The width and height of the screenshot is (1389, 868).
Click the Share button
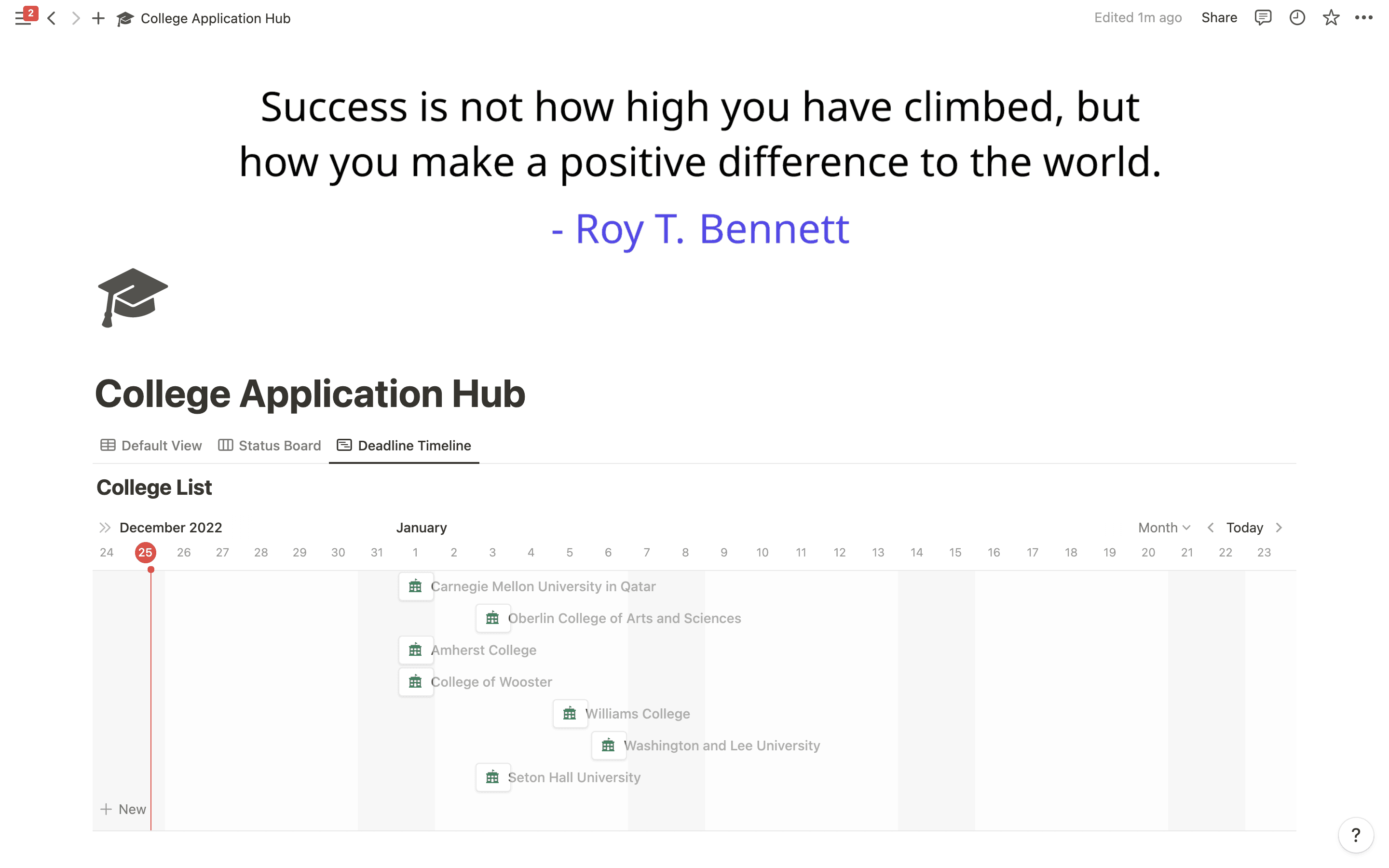click(x=1219, y=18)
